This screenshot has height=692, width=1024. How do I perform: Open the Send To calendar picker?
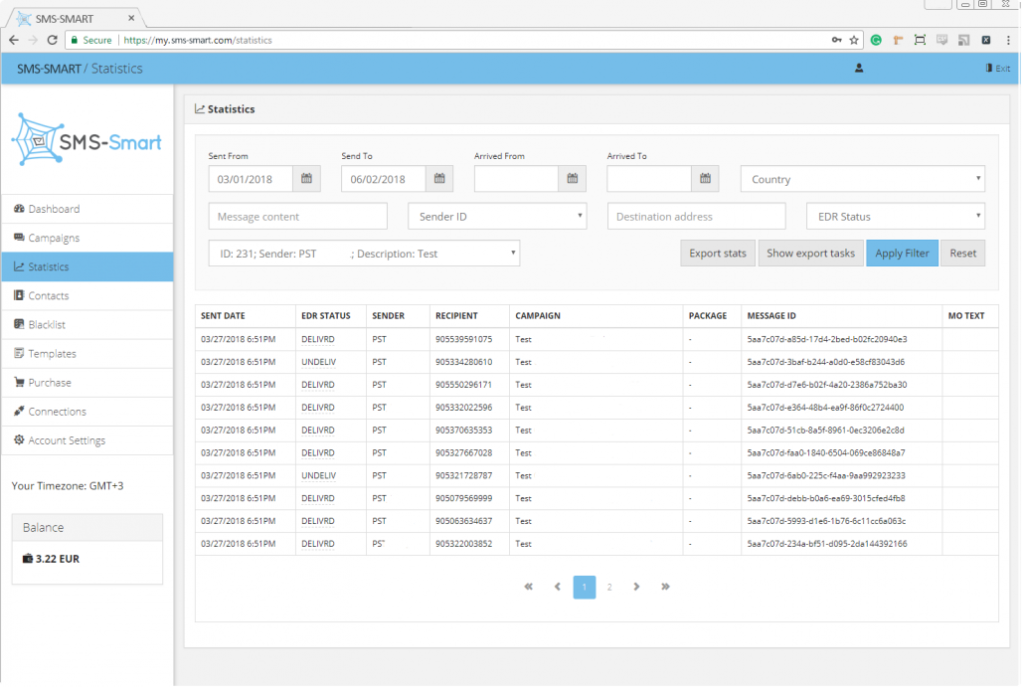440,179
